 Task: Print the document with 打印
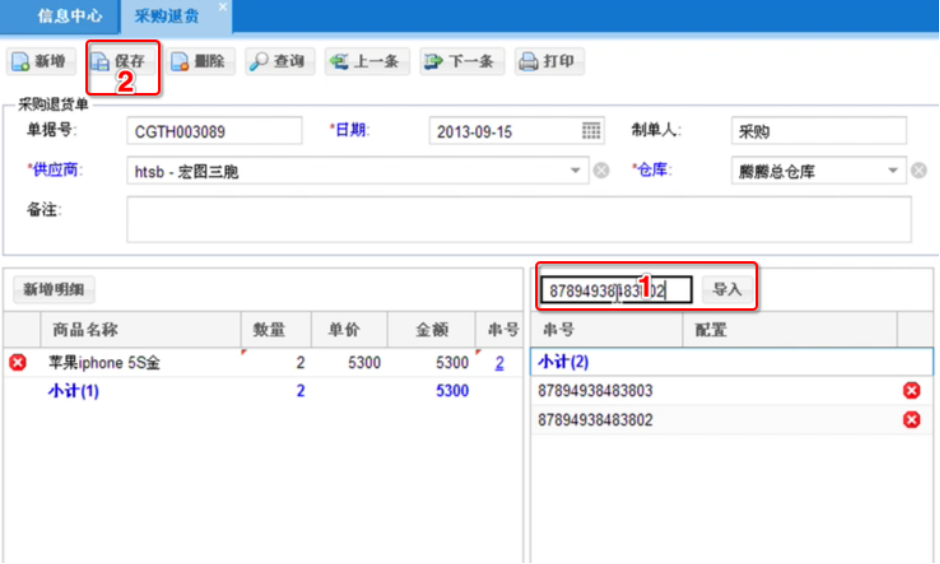(547, 62)
